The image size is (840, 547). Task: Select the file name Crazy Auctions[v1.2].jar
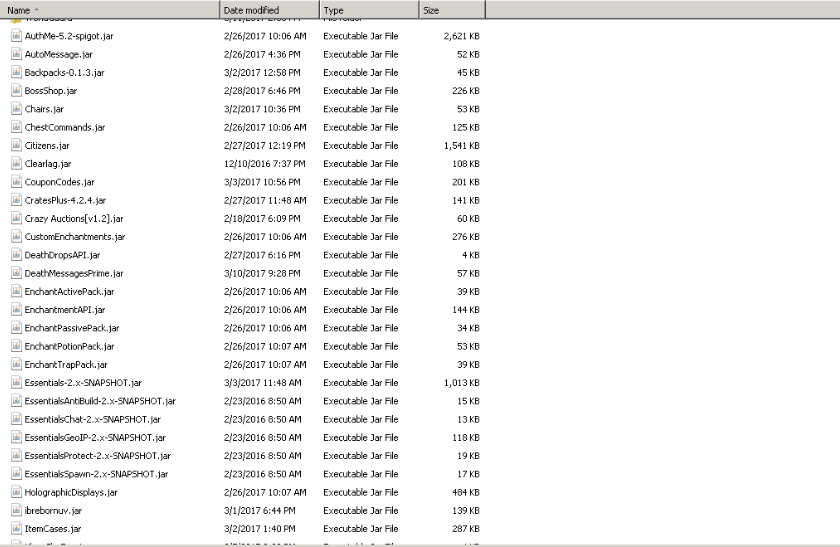(74, 218)
